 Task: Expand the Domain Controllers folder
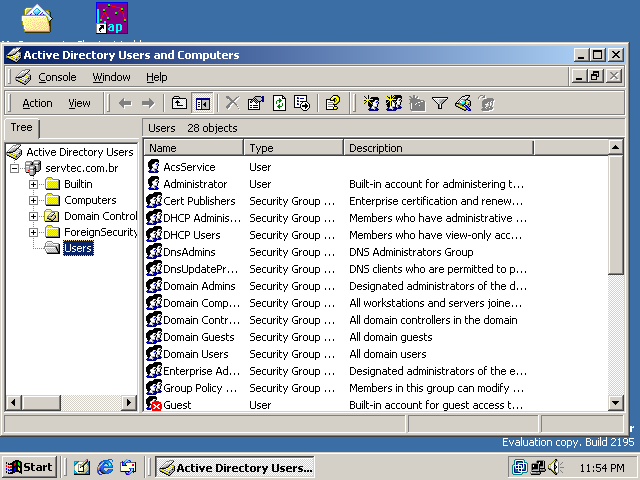pos(33,216)
